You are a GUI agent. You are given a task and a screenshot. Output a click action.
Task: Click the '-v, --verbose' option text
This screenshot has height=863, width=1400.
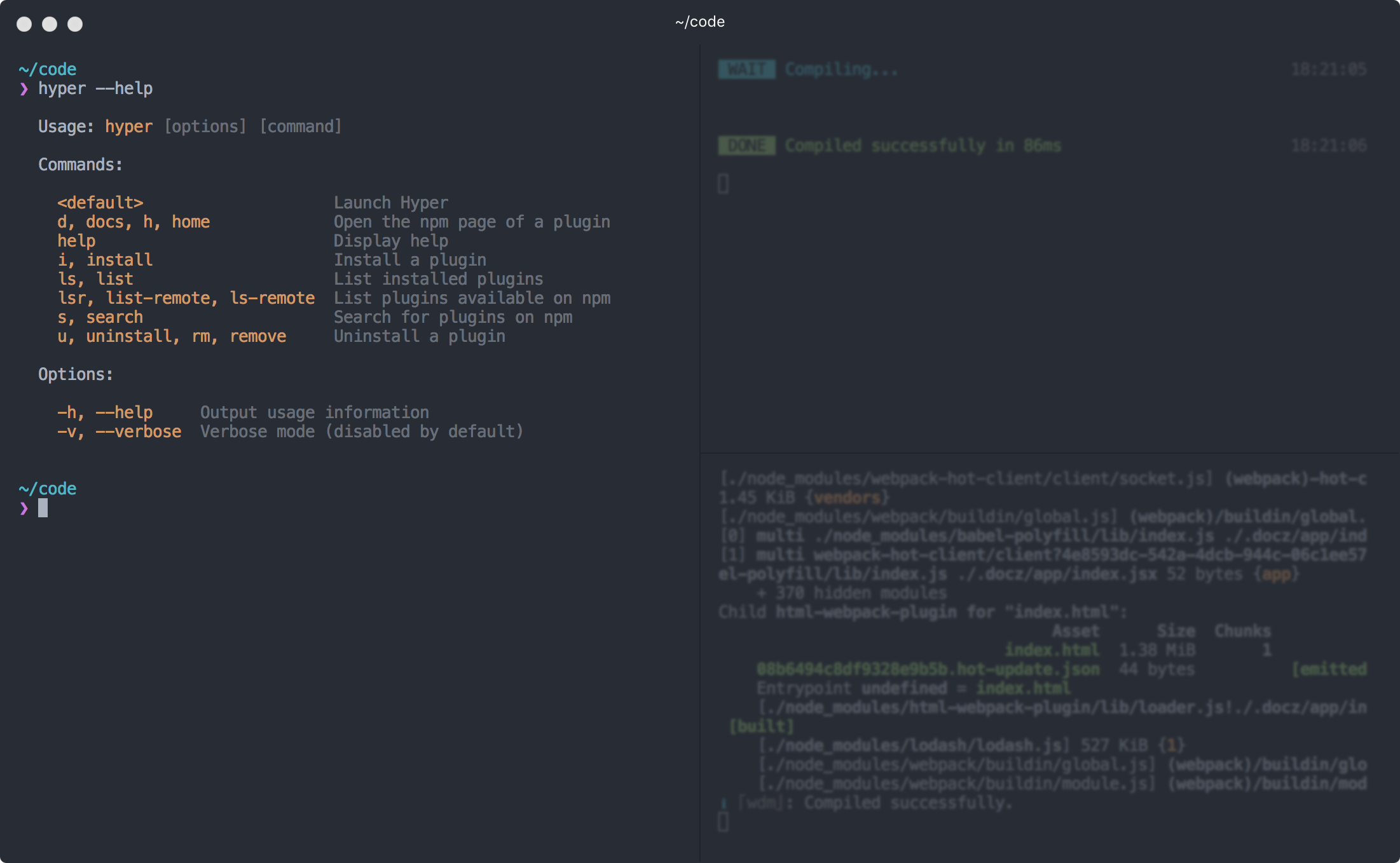(x=119, y=431)
